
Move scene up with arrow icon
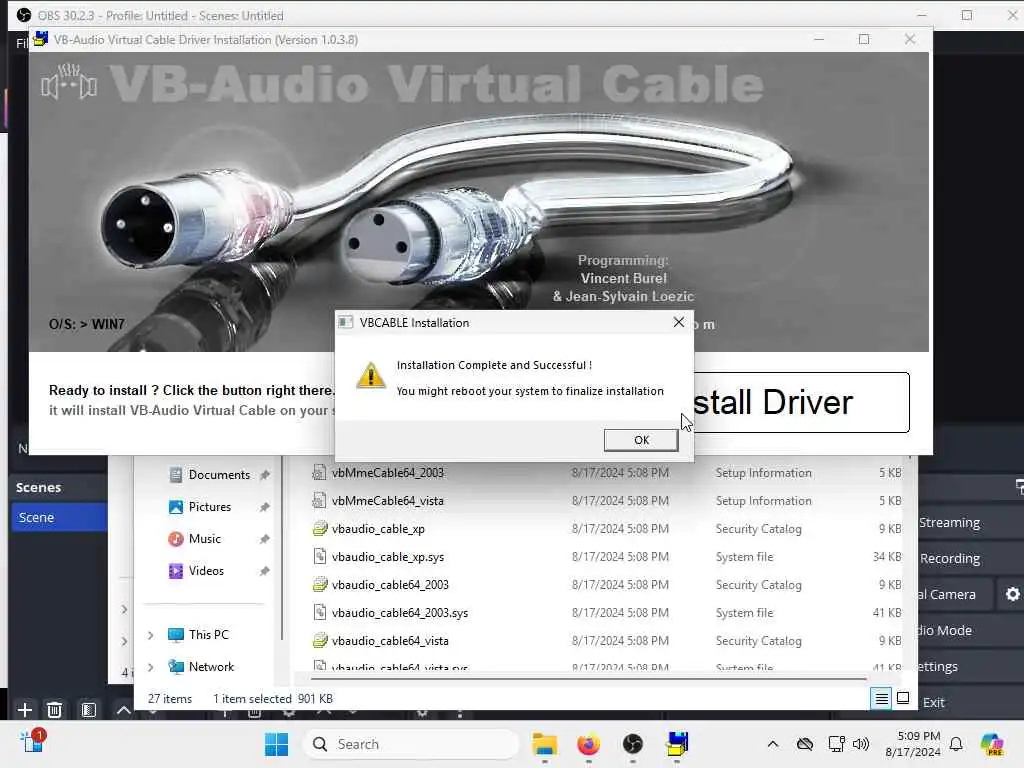[123, 709]
